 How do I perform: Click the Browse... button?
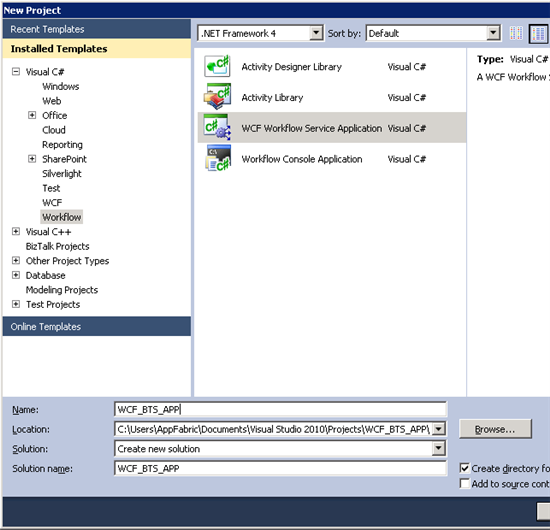495,429
